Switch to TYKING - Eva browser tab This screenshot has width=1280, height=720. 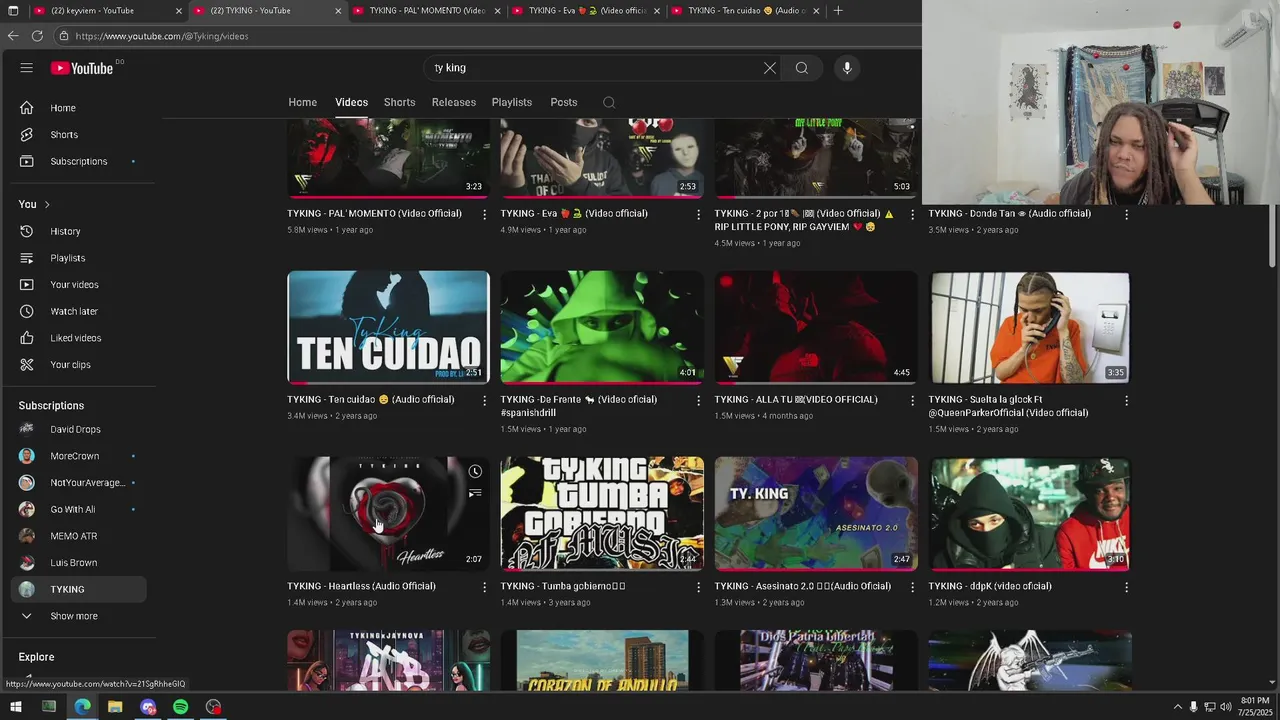[x=585, y=10]
